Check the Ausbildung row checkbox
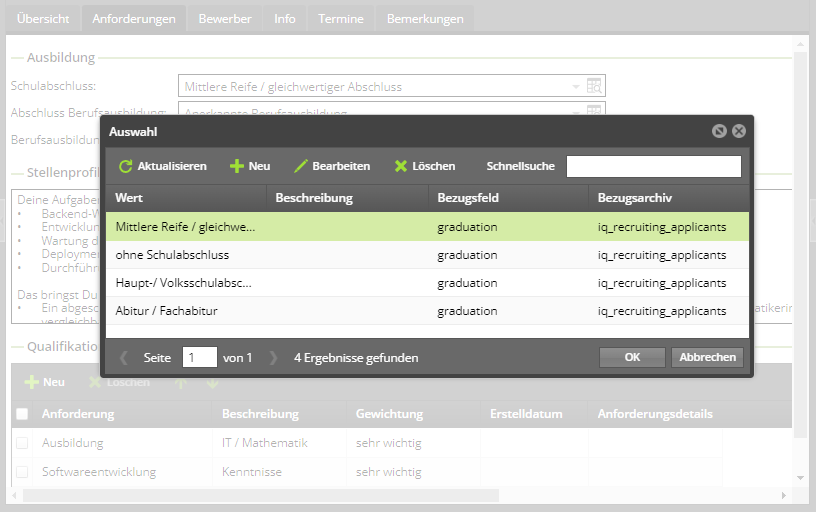This screenshot has height=512, width=816. (22, 443)
